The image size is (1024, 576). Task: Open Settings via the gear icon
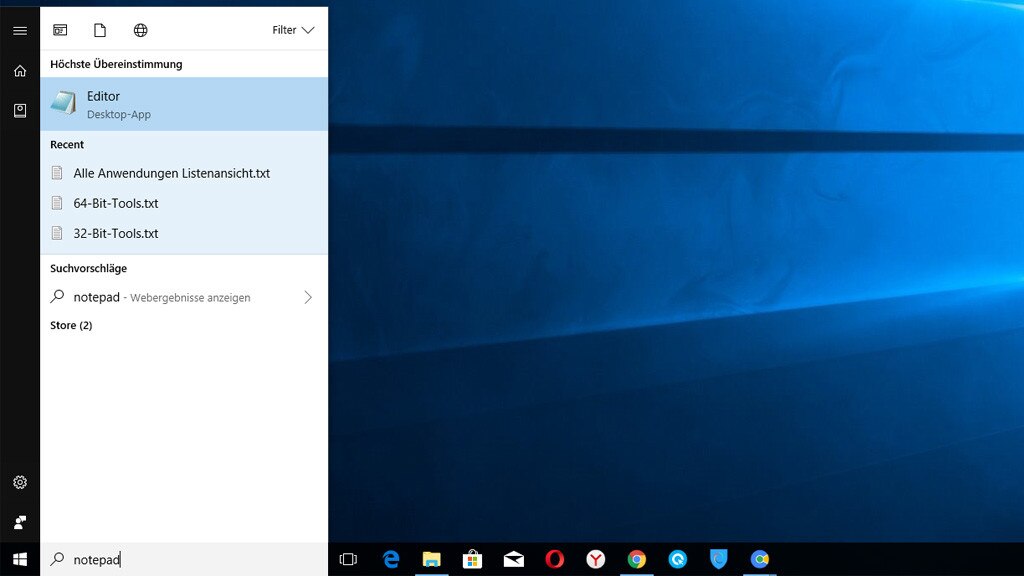coord(20,482)
